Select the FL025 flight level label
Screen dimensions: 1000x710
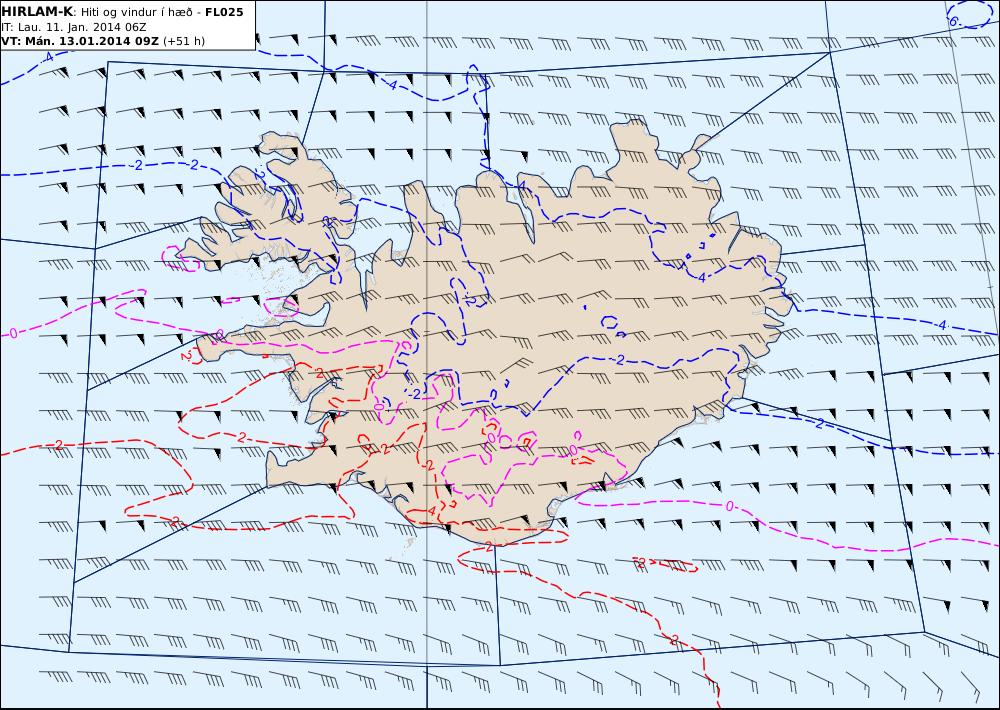[224, 12]
